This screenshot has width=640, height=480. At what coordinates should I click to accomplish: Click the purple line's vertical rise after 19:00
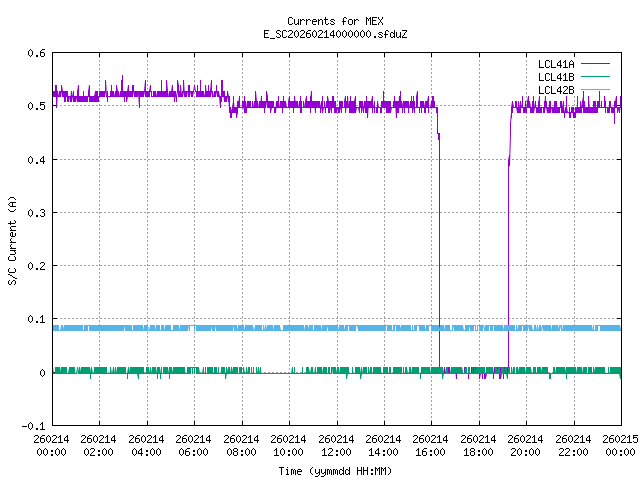(x=508, y=250)
